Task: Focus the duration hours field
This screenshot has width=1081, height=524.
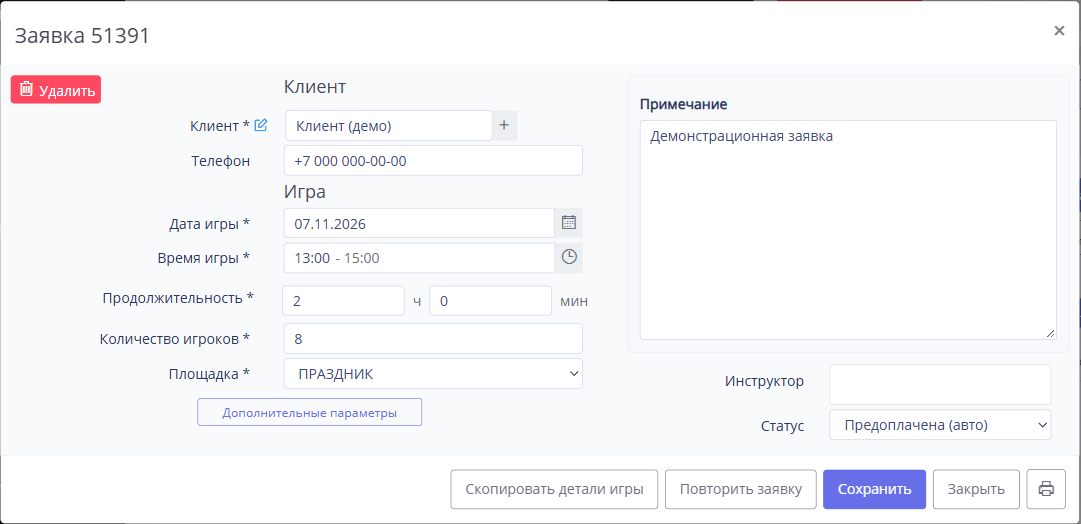Action: pyautogui.click(x=343, y=301)
